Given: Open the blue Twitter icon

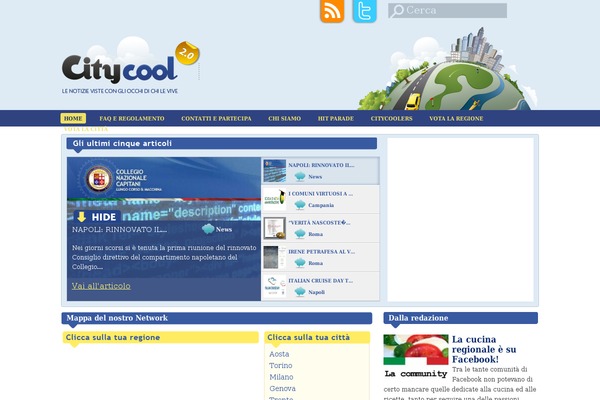Looking at the screenshot, I should 364,11.
